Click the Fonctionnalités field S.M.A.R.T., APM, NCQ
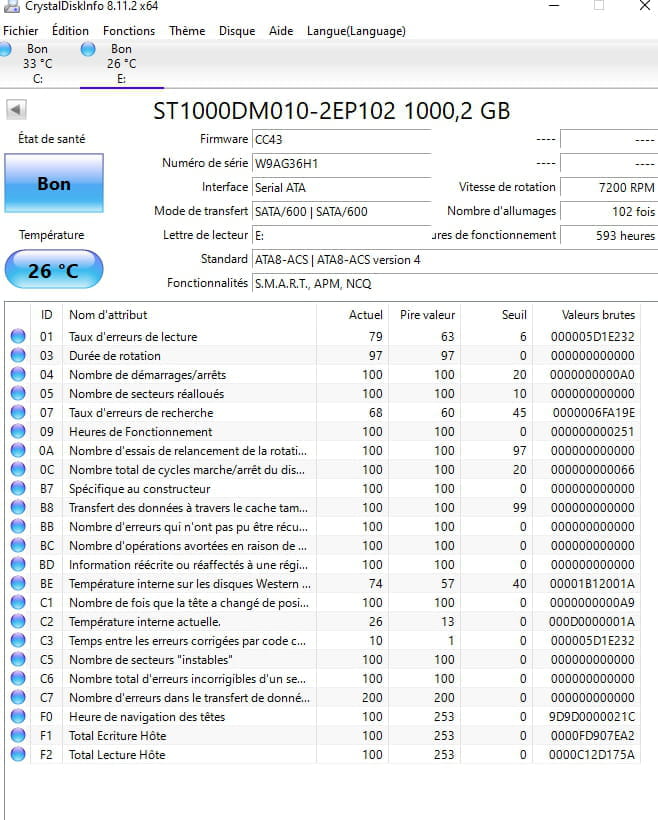 click(455, 284)
